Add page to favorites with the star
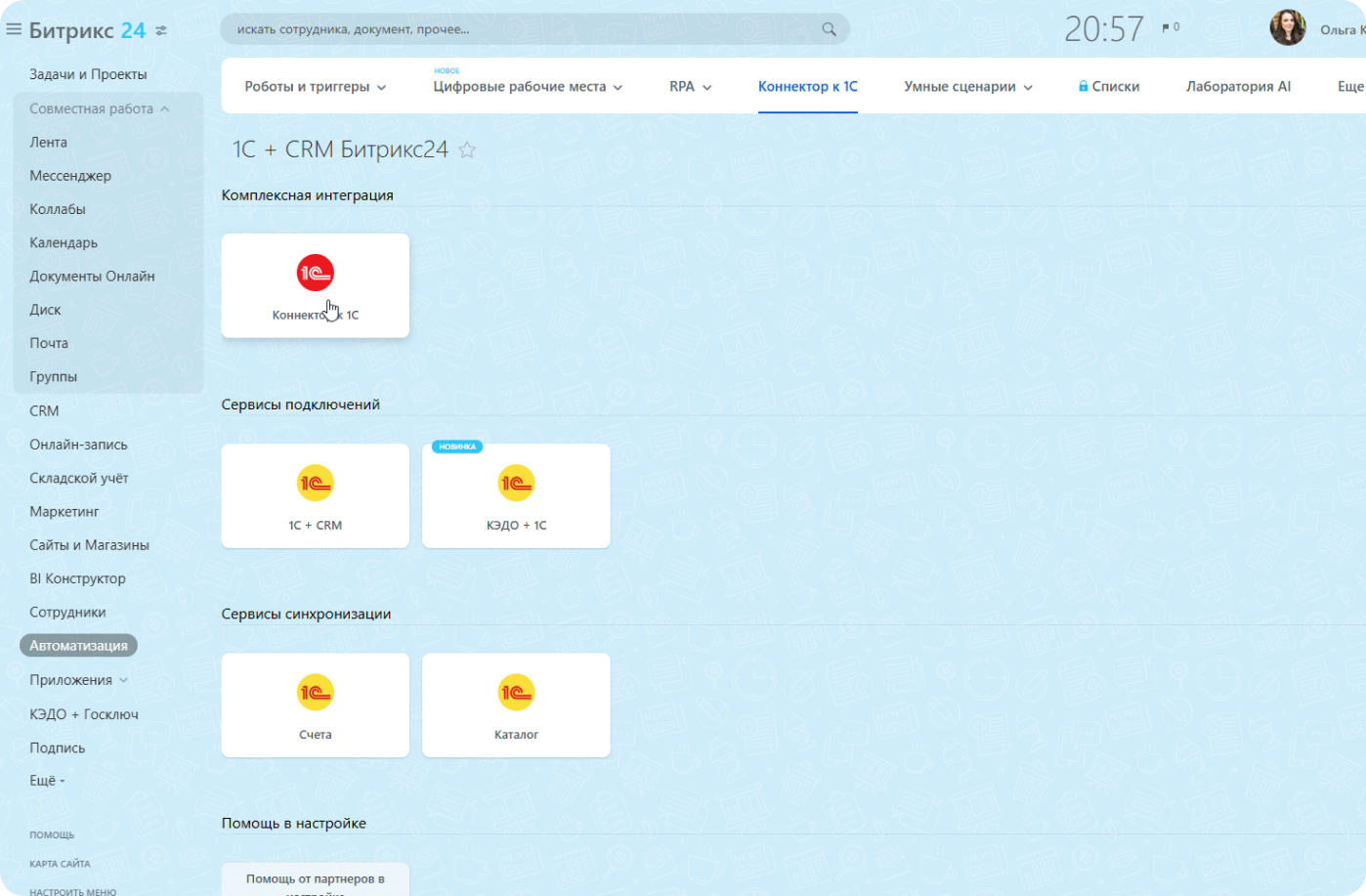The width and height of the screenshot is (1366, 896). [x=467, y=149]
